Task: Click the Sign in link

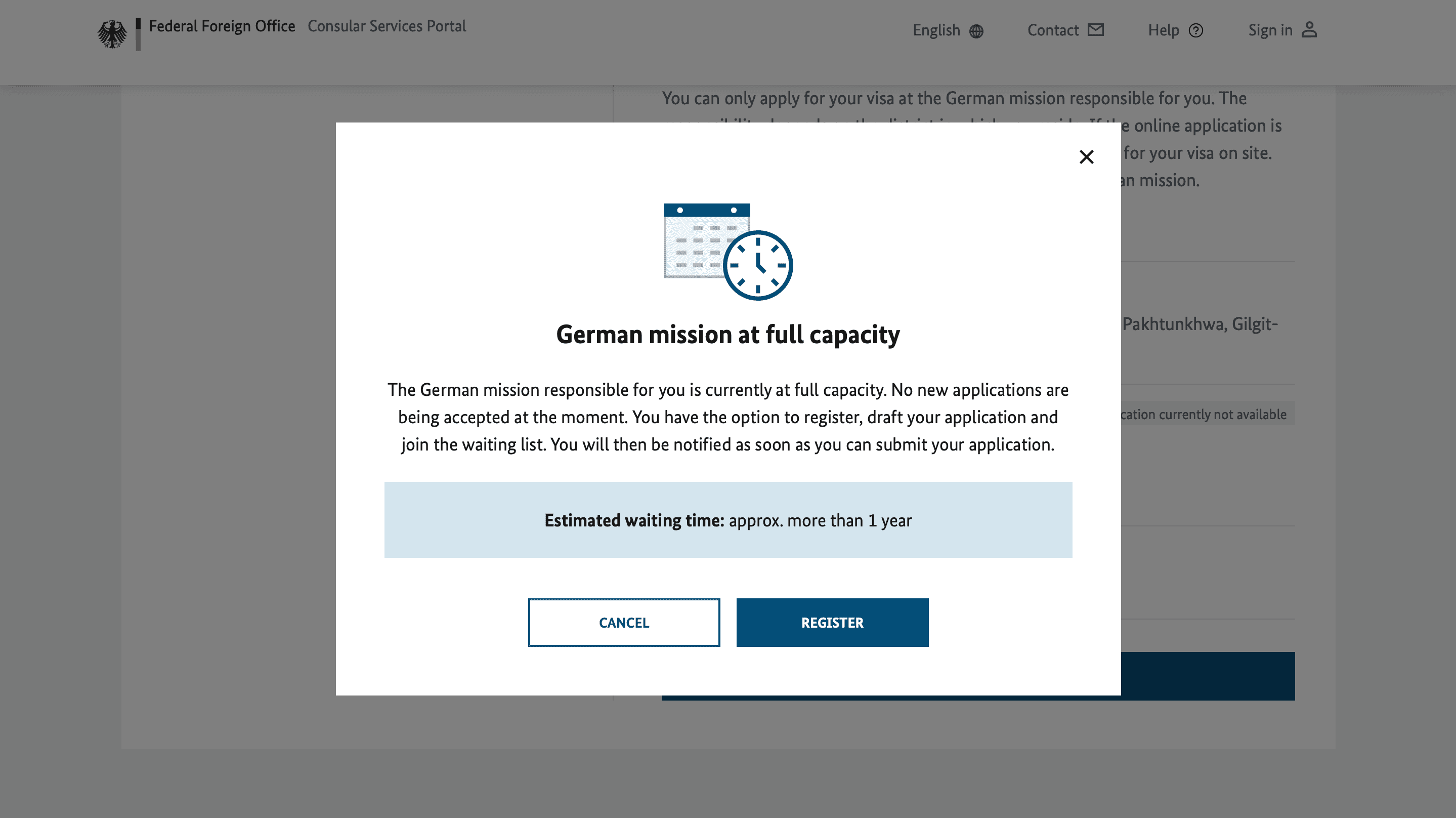Action: point(1282,30)
